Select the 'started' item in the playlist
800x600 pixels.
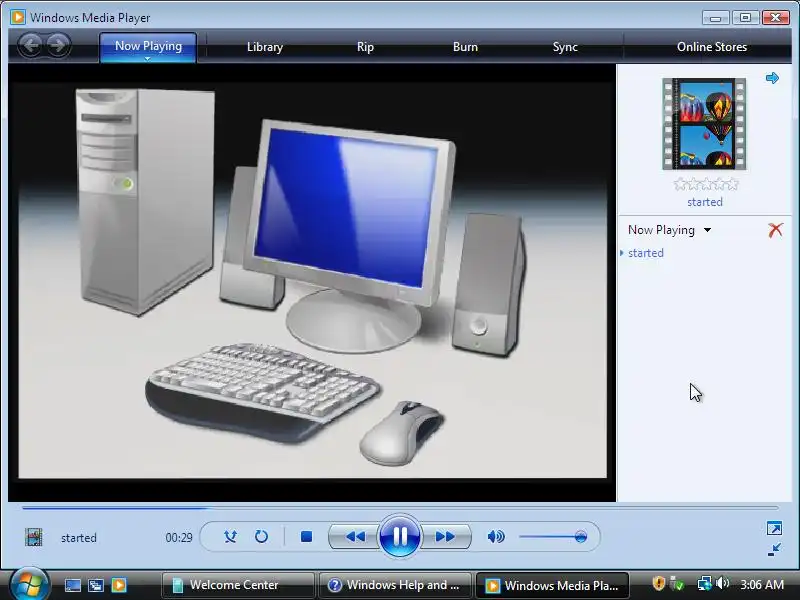coord(645,253)
